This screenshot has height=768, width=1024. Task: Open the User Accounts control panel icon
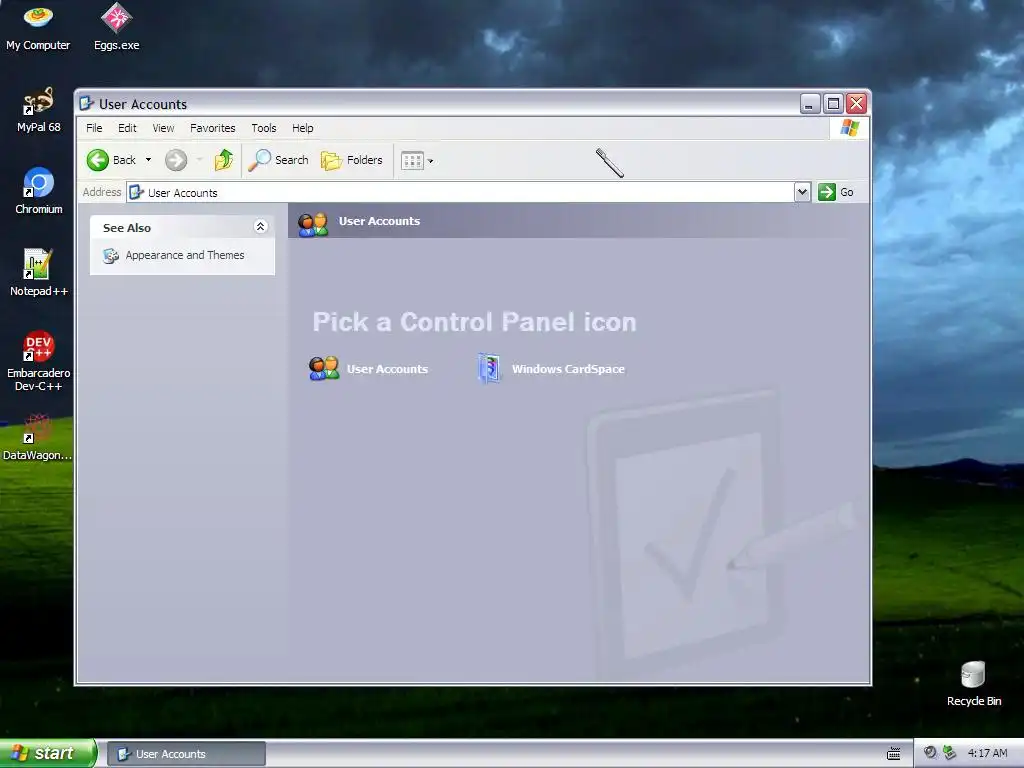[324, 369]
